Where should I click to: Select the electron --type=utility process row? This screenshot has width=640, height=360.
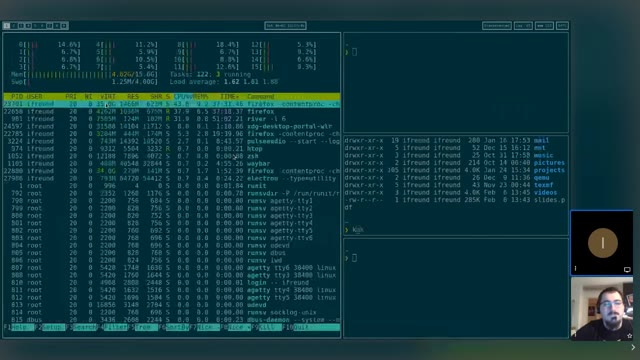tap(171, 178)
